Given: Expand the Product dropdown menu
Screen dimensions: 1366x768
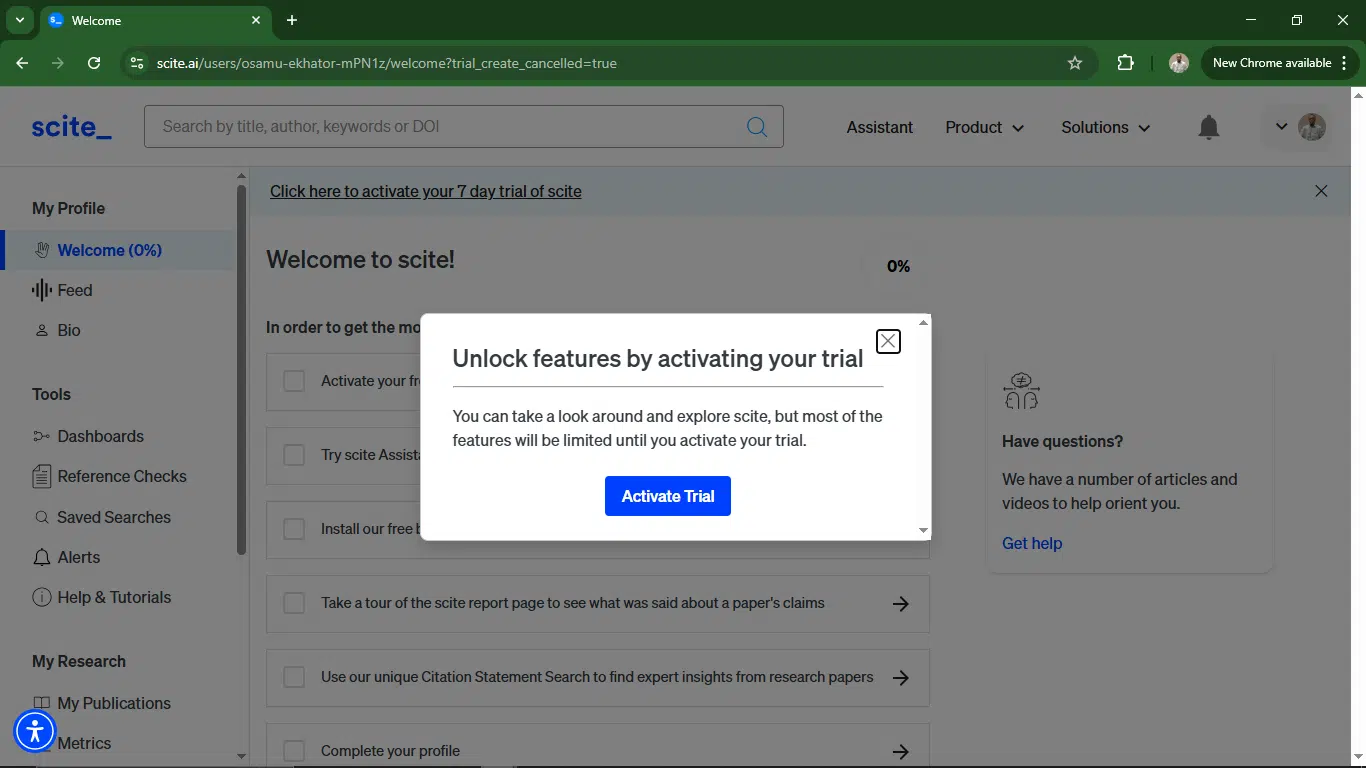Looking at the screenshot, I should coord(985,127).
